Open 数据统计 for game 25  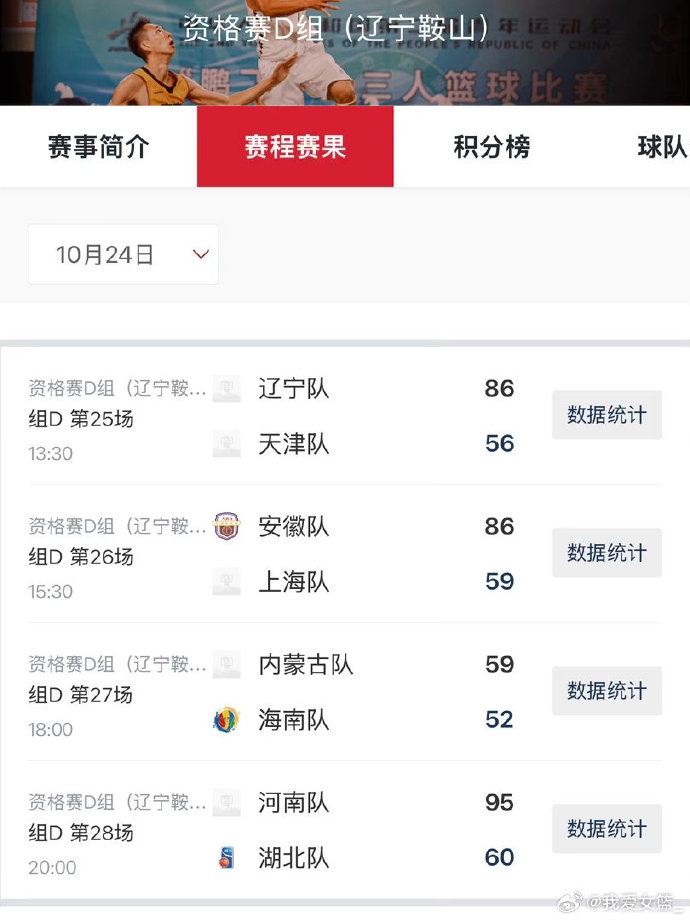[x=607, y=415]
